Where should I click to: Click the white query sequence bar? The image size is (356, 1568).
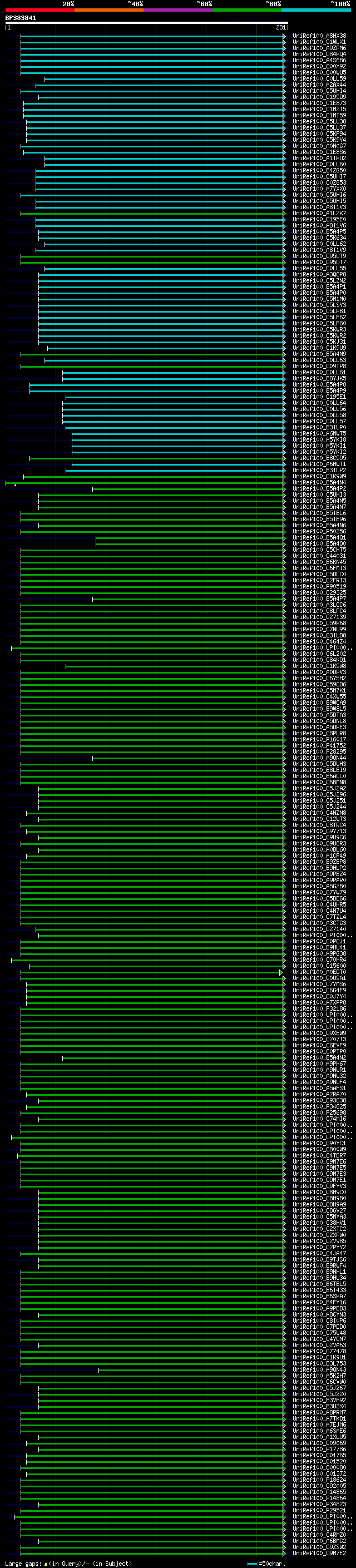147,23
